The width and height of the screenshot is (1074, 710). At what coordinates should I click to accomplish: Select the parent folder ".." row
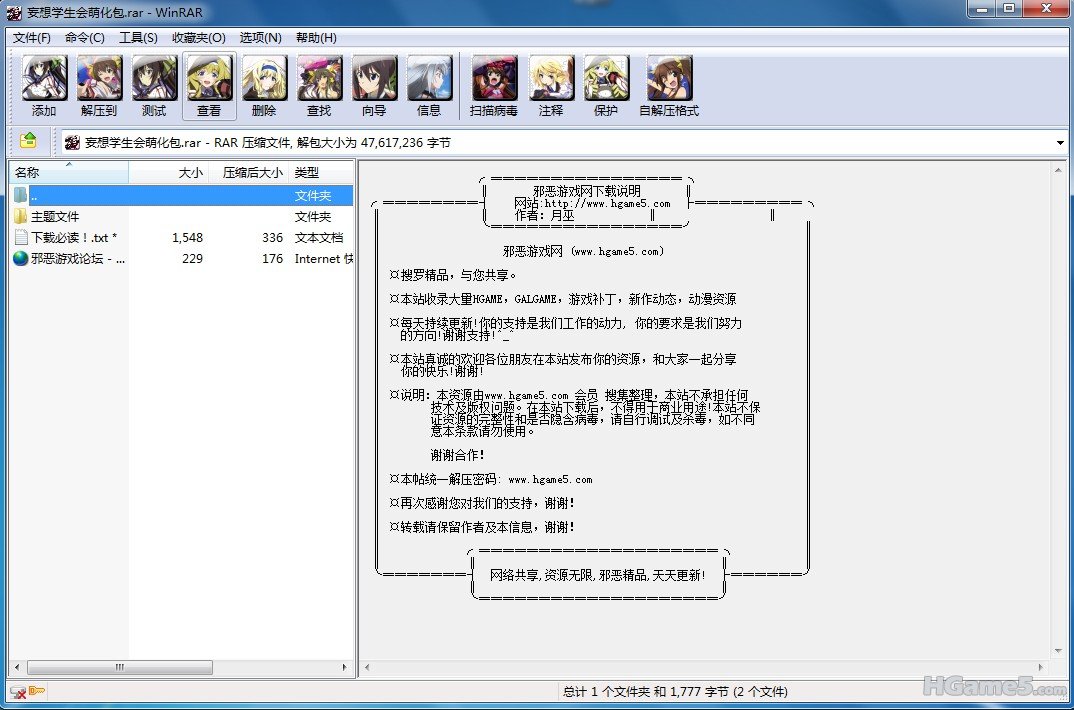pos(182,195)
